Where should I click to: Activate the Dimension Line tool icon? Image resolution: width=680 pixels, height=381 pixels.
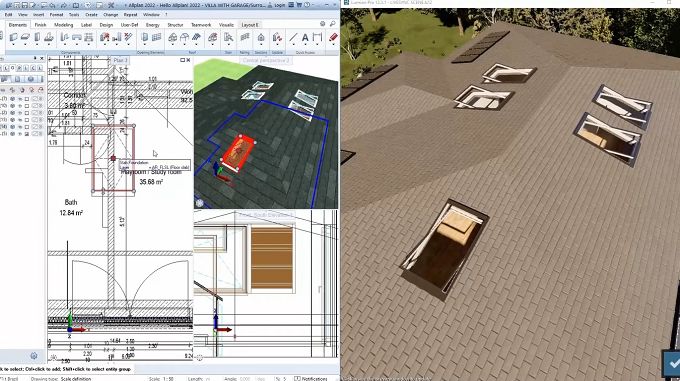tap(317, 38)
